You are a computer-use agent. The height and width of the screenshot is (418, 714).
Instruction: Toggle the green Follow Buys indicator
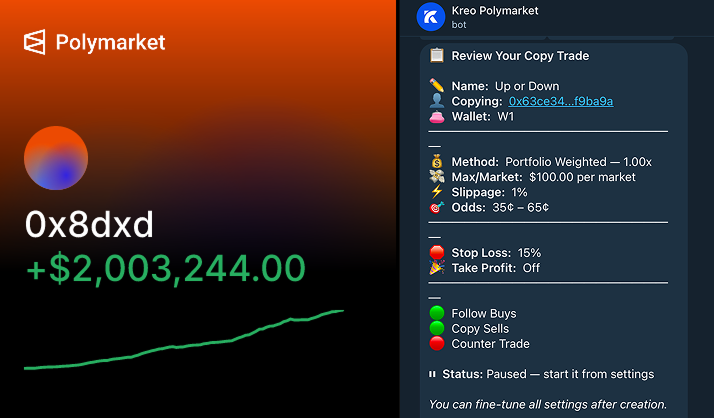point(437,313)
